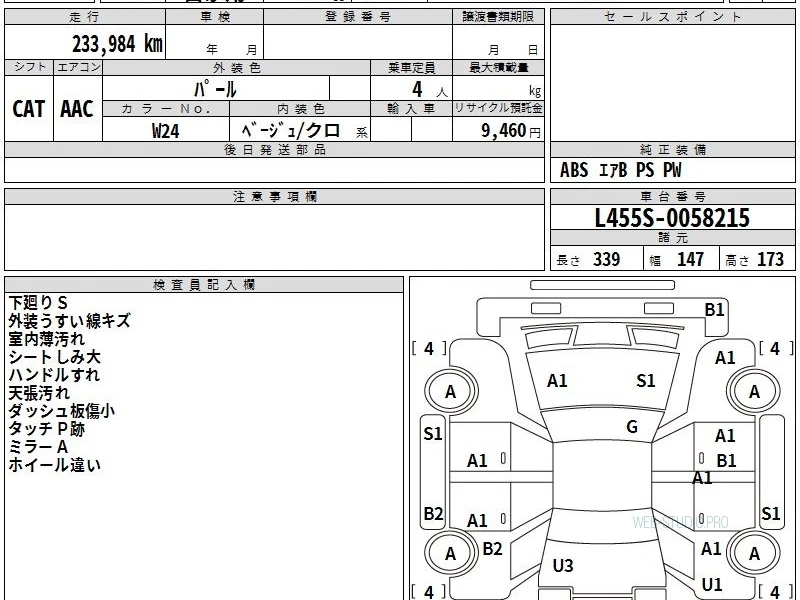Click the note 天張汚れ
Screen dimensions: 800x600
(x=39, y=393)
